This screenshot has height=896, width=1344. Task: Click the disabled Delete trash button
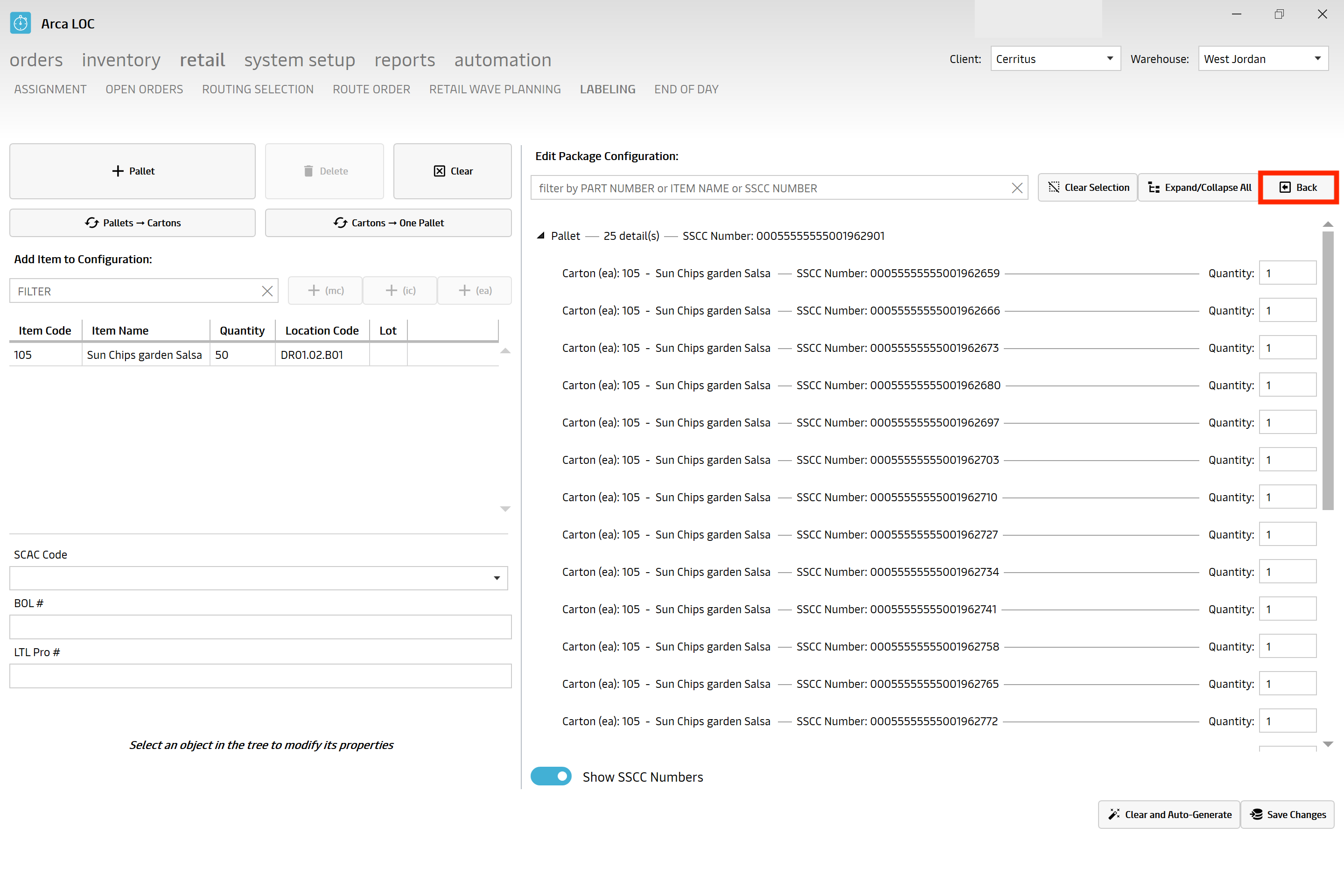pyautogui.click(x=325, y=171)
